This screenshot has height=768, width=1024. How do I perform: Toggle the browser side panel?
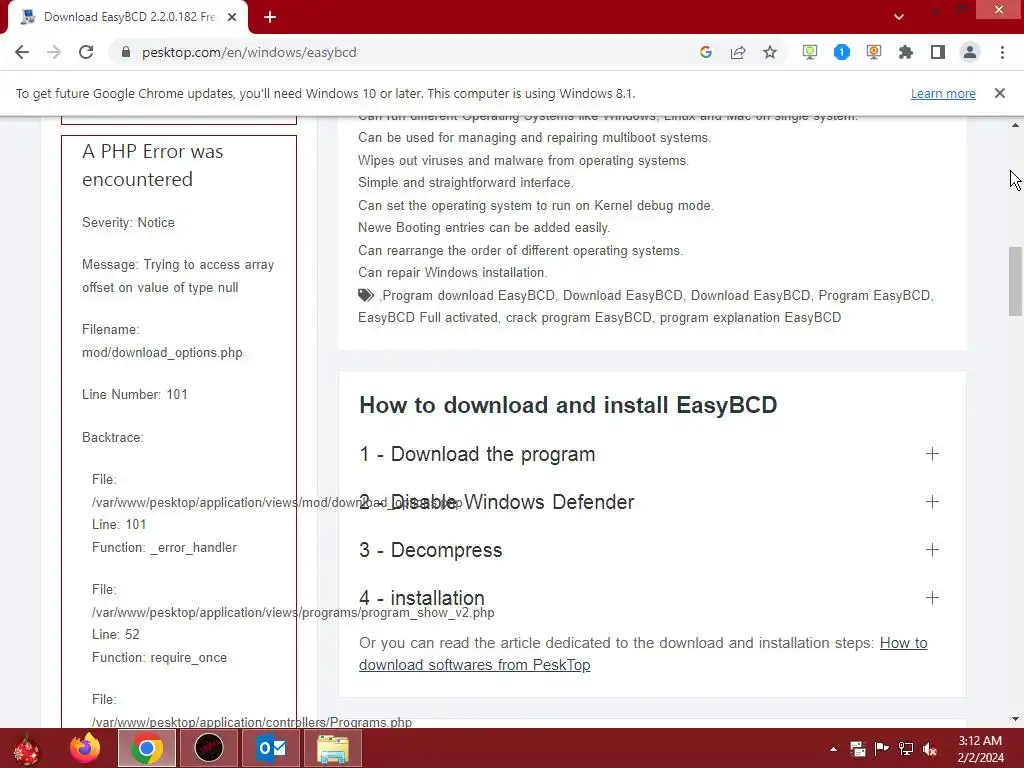[x=938, y=52]
